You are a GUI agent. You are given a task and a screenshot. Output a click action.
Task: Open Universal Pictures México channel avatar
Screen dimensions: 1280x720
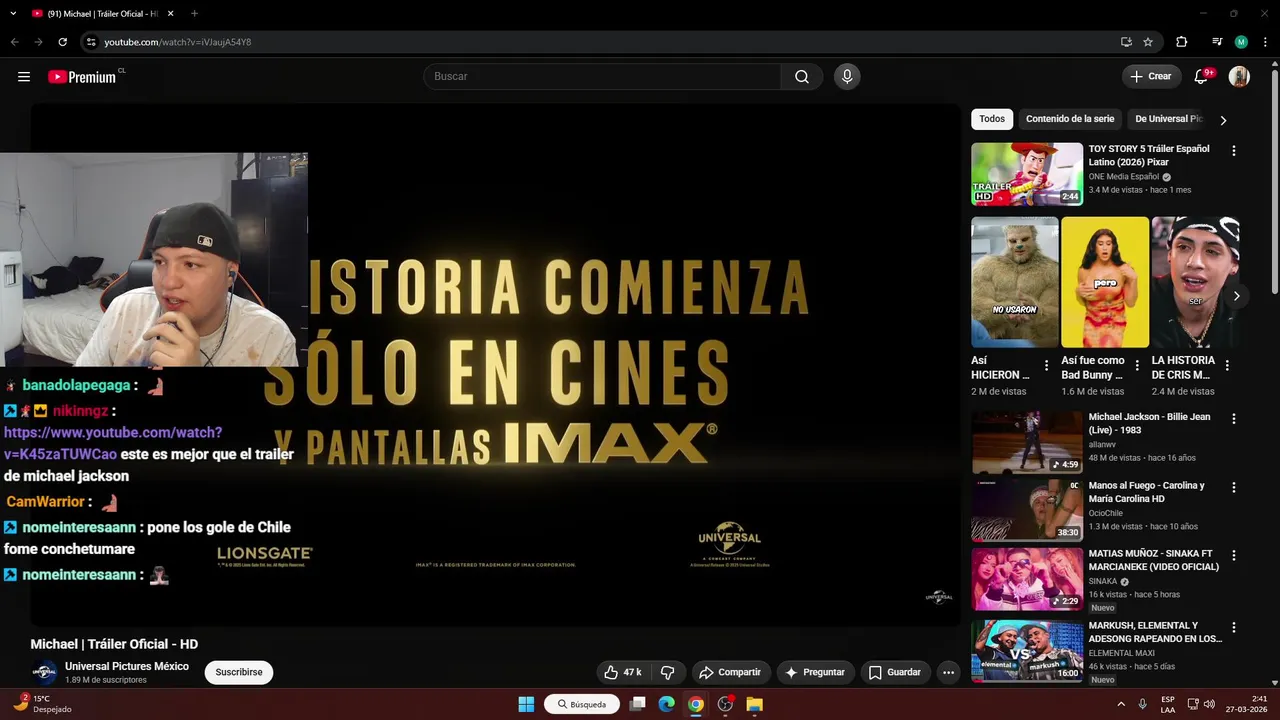coord(44,672)
